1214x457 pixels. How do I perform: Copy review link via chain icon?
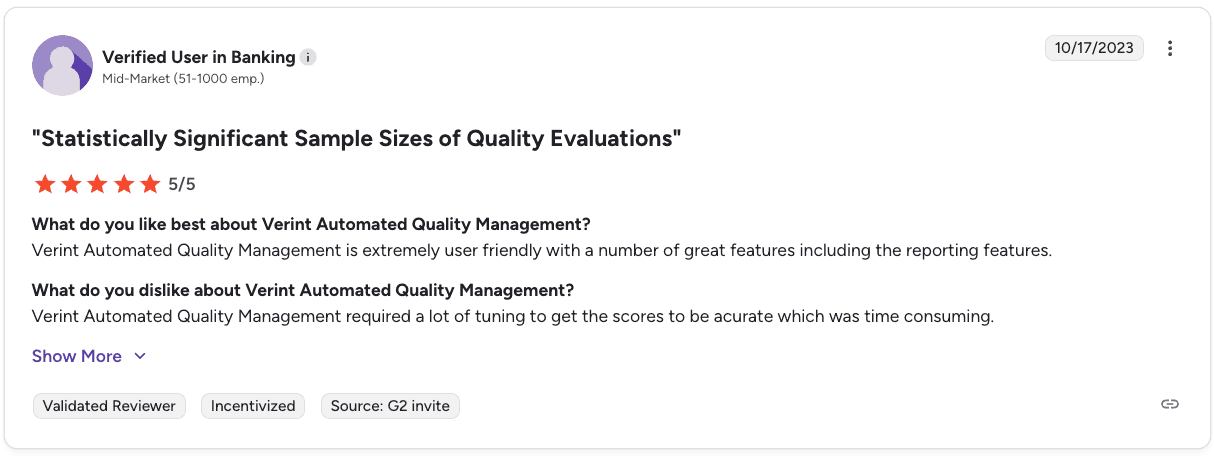[x=1170, y=404]
